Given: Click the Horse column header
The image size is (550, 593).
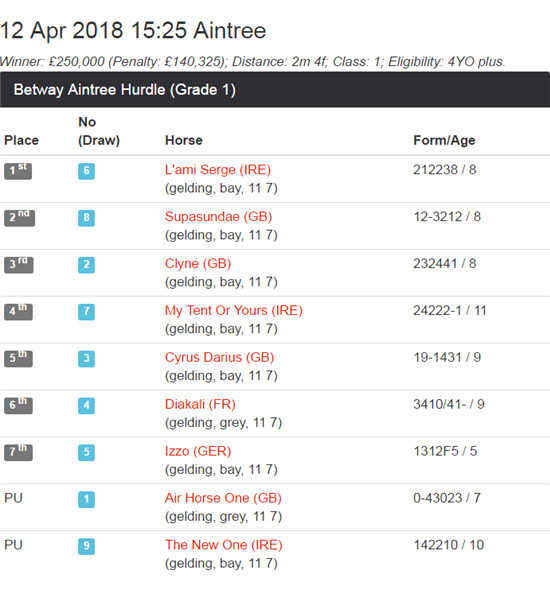Looking at the screenshot, I should click(184, 140).
